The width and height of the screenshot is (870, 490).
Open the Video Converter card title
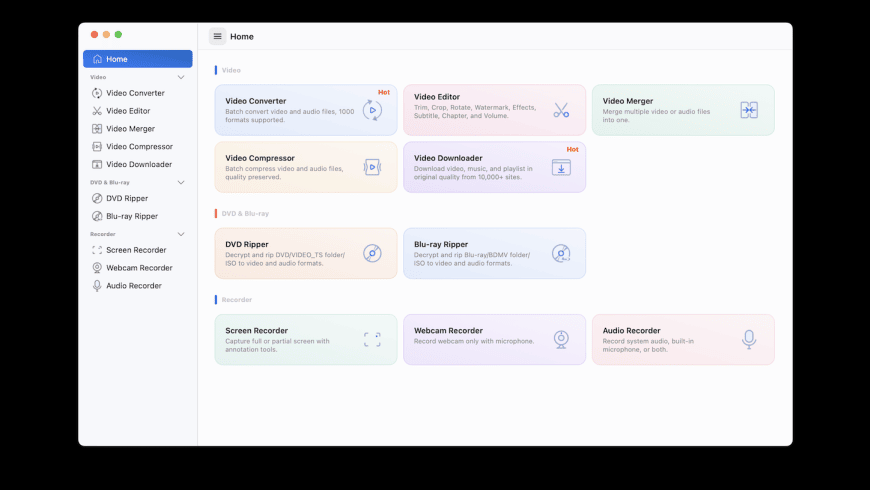tap(256, 101)
